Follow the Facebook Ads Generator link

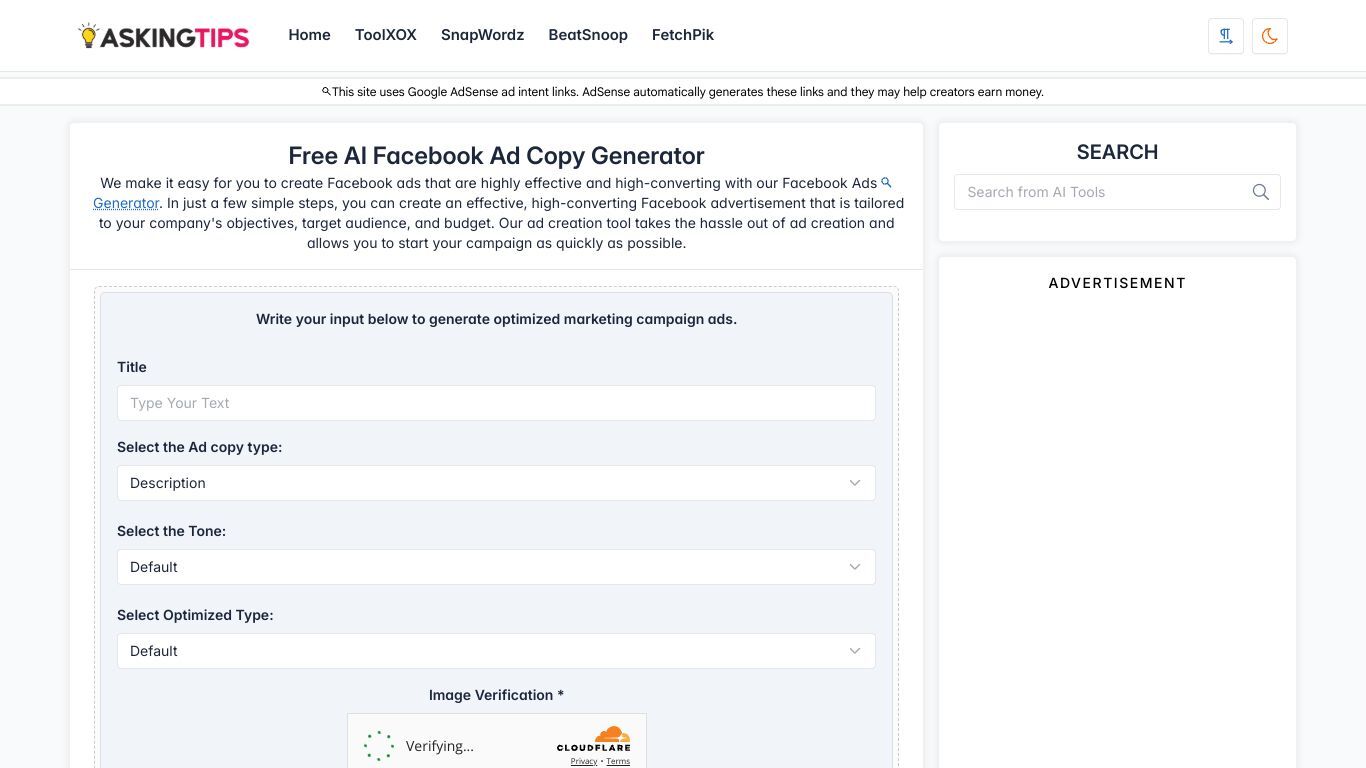coord(126,203)
